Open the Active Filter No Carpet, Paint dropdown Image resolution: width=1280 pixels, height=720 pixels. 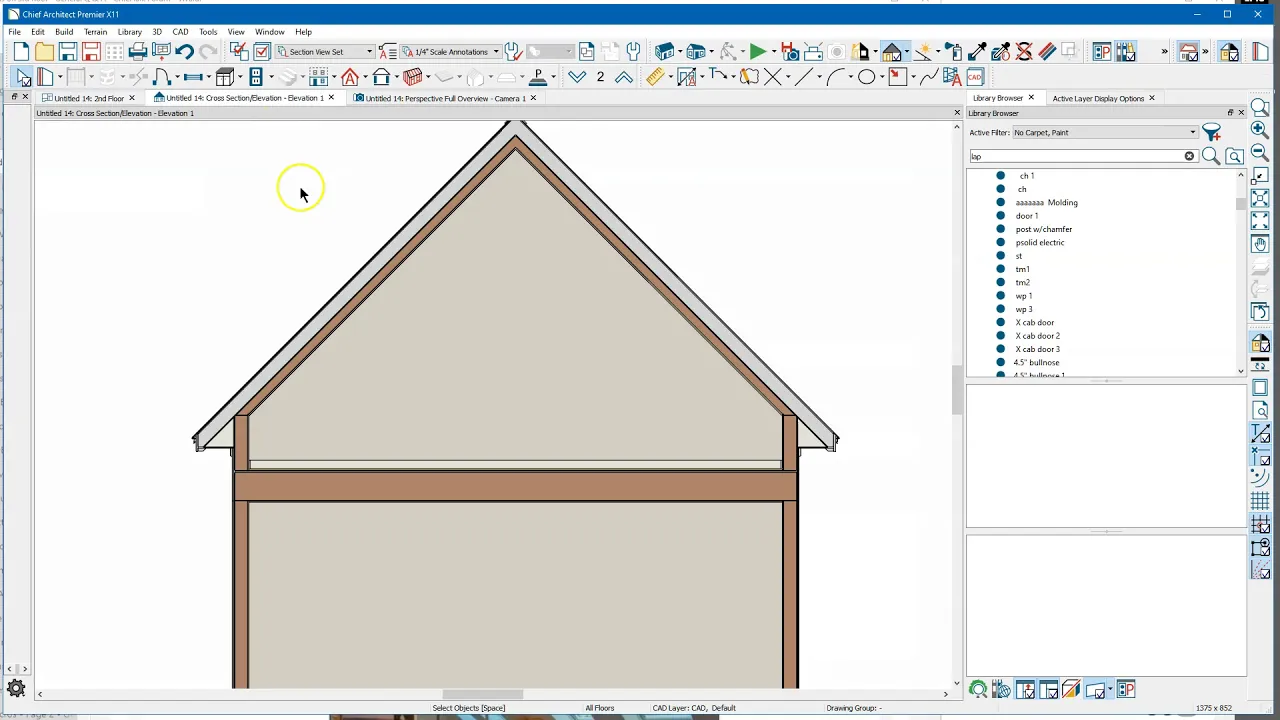[x=1104, y=132]
